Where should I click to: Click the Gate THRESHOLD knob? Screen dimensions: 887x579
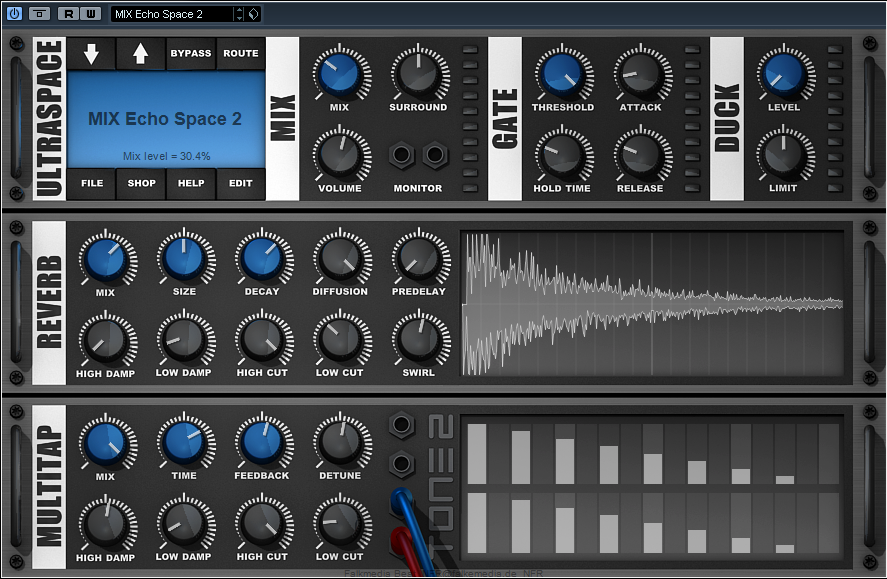pos(563,74)
